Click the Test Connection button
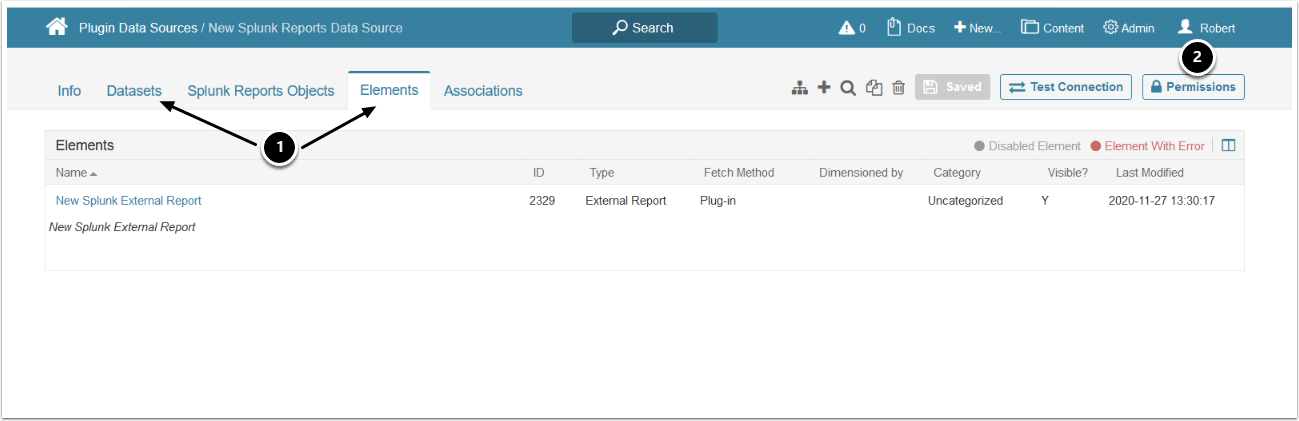 [1066, 87]
